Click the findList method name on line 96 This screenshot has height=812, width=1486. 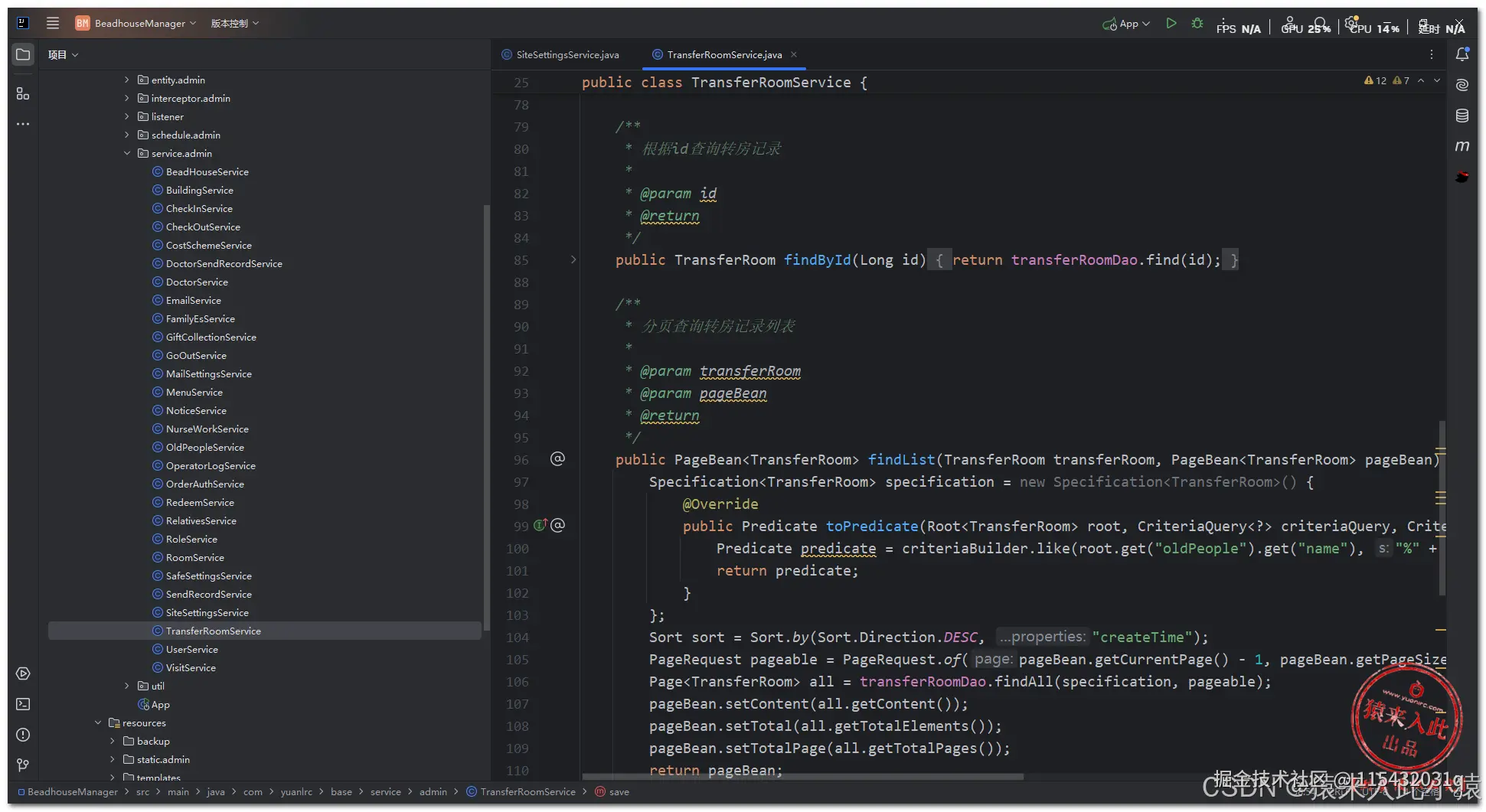tap(901, 459)
